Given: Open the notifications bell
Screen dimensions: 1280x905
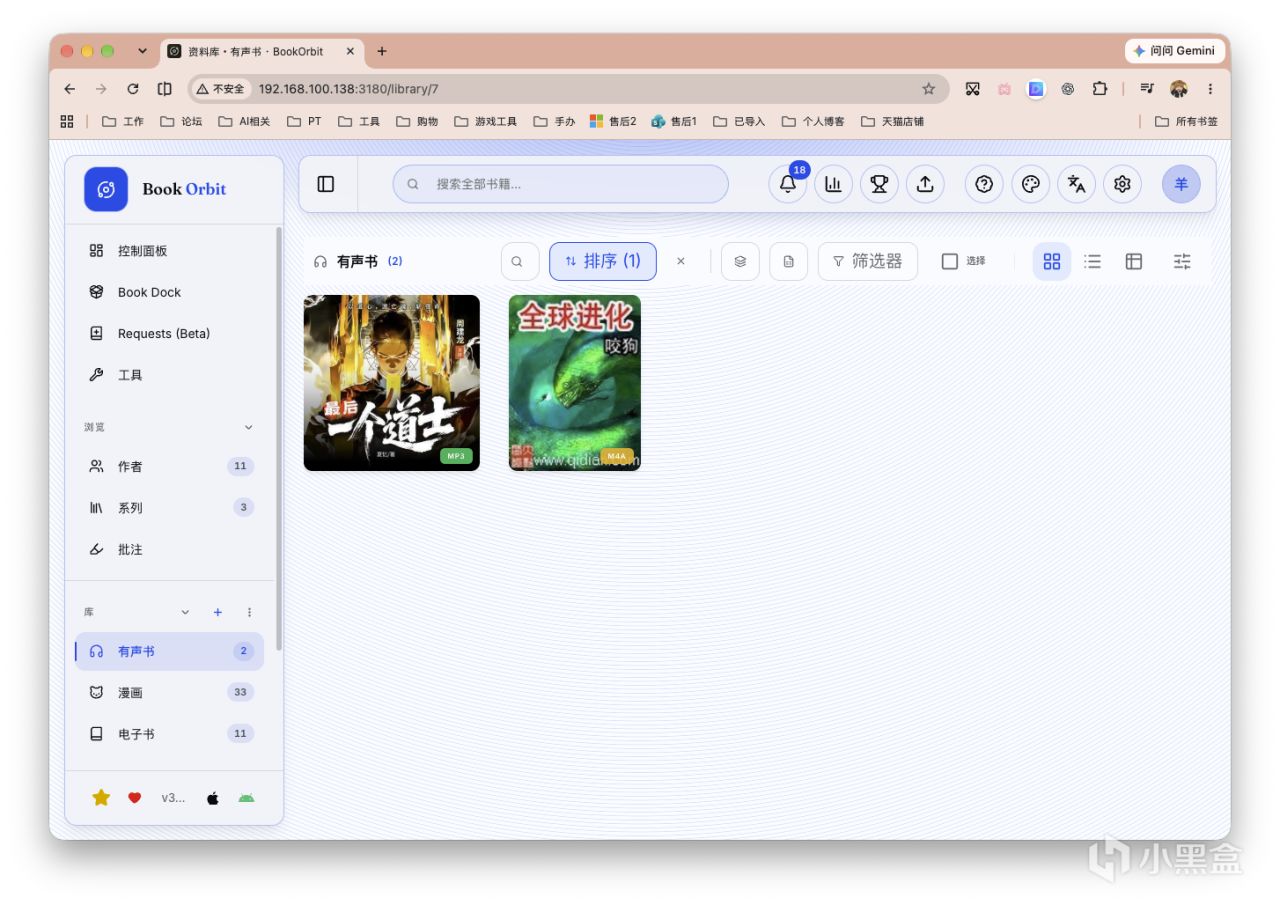Looking at the screenshot, I should (x=787, y=184).
